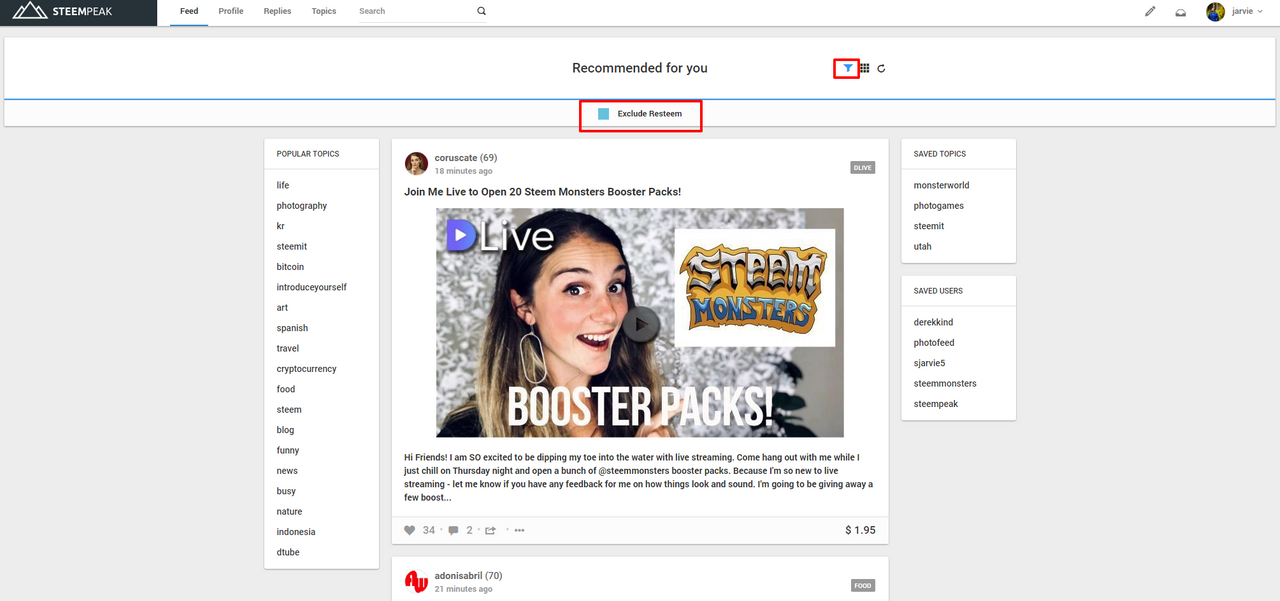
Task: Select the popular topic 'blog'
Action: point(286,430)
